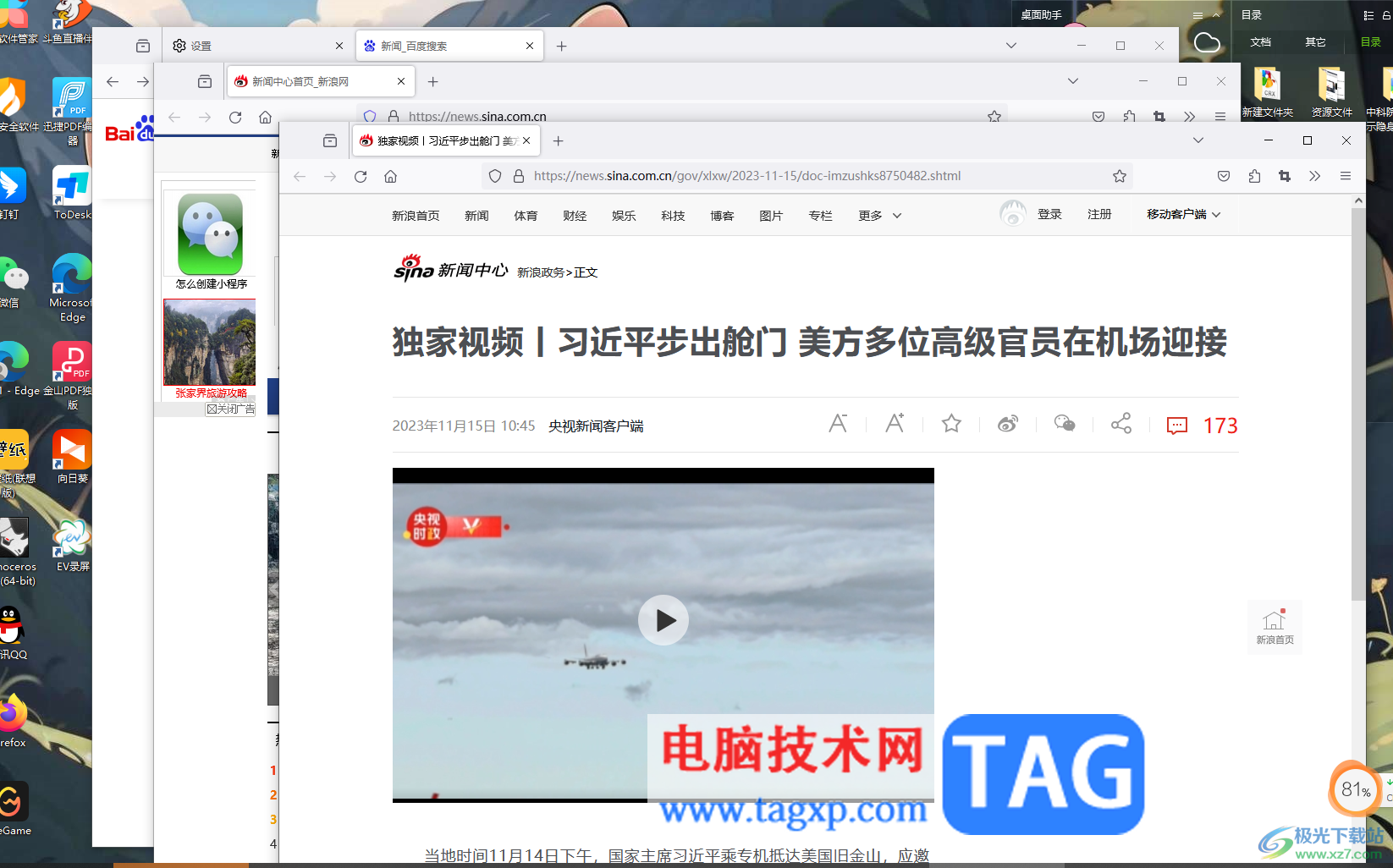This screenshot has height=868, width=1393.
Task: Open the 娱乐 navigation item
Action: coord(624,216)
